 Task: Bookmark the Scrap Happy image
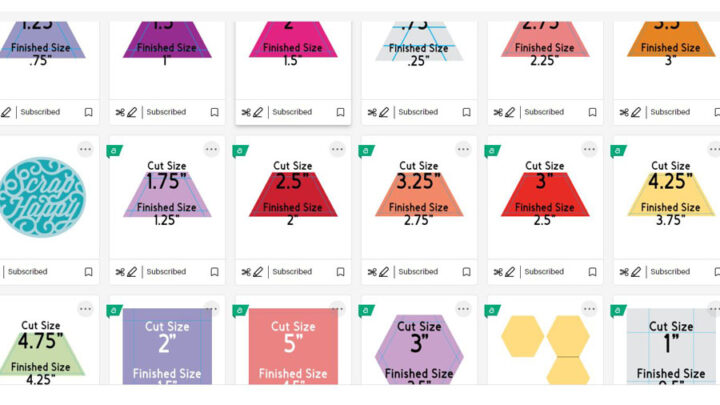88,271
